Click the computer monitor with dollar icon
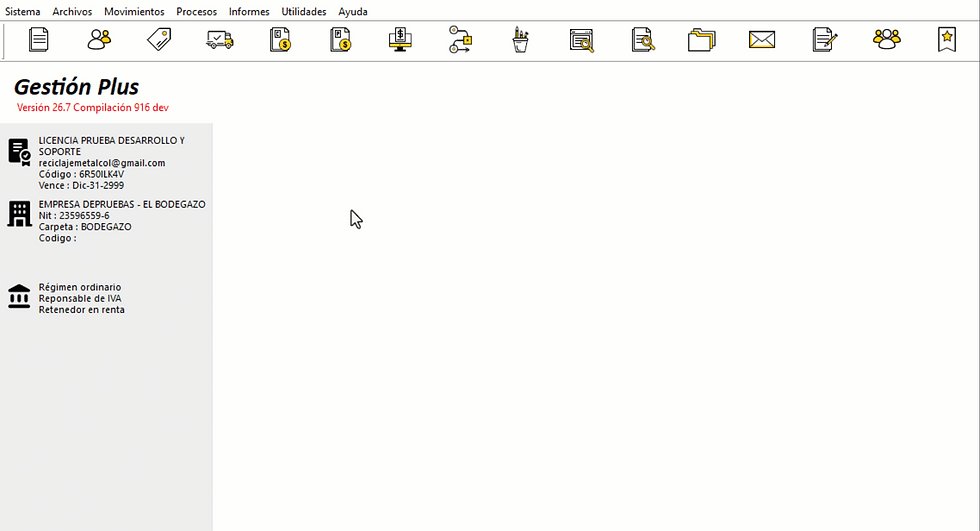 coord(400,40)
